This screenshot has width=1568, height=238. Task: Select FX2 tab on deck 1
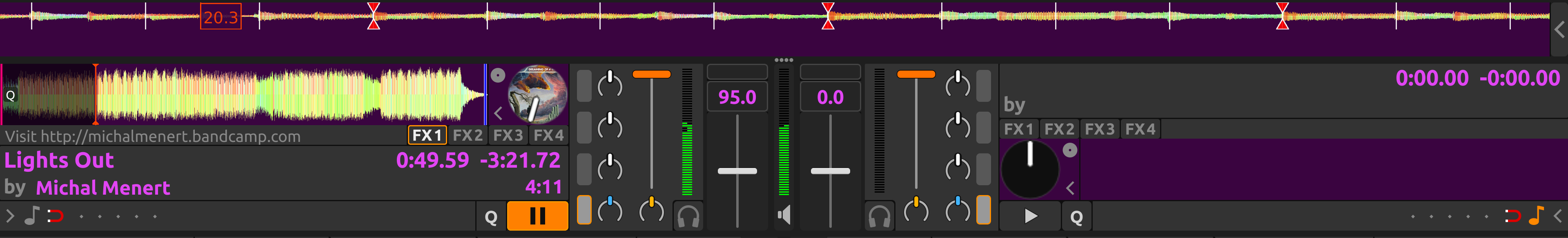click(x=468, y=135)
